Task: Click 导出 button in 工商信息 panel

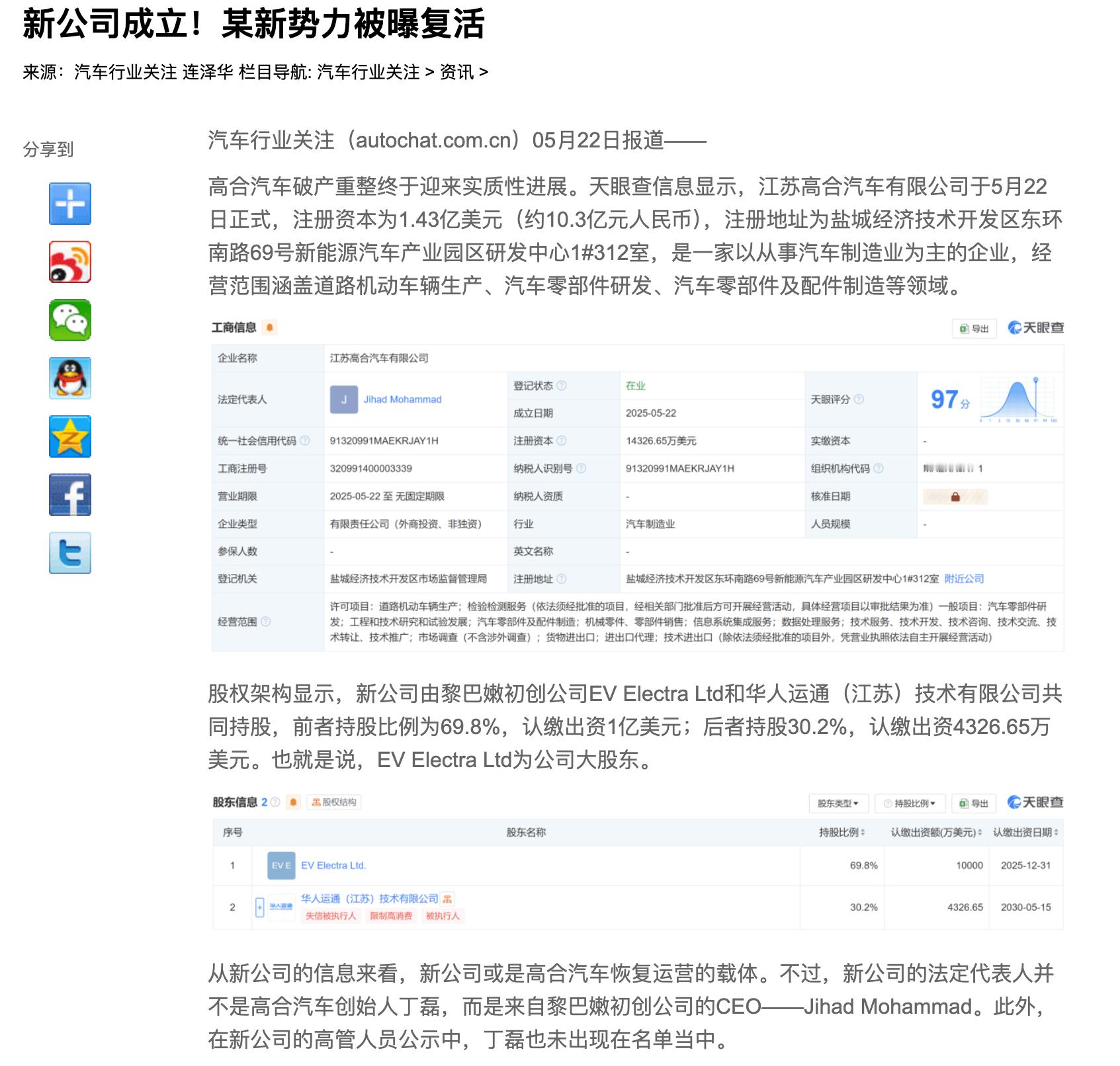Action: coord(974,329)
